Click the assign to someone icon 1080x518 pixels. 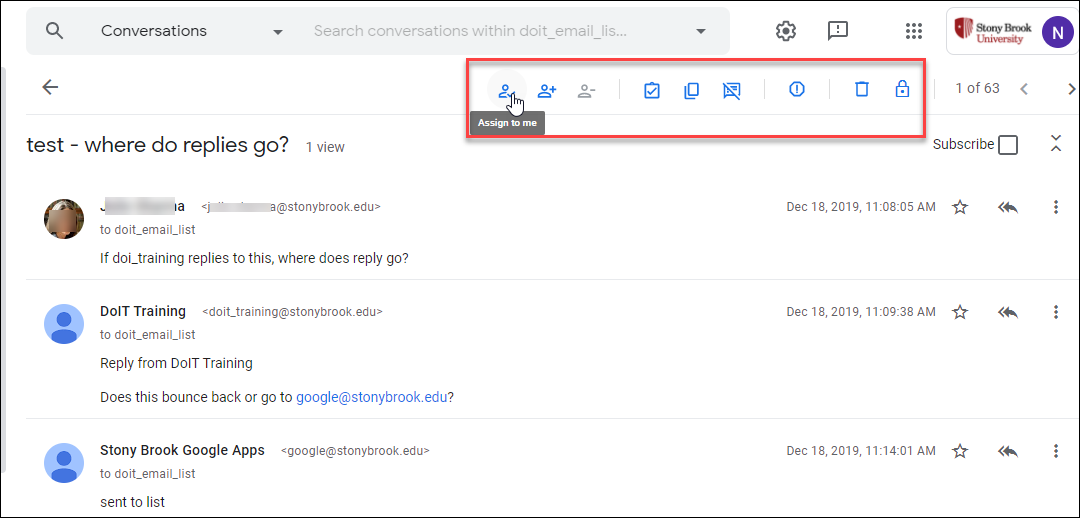point(547,90)
